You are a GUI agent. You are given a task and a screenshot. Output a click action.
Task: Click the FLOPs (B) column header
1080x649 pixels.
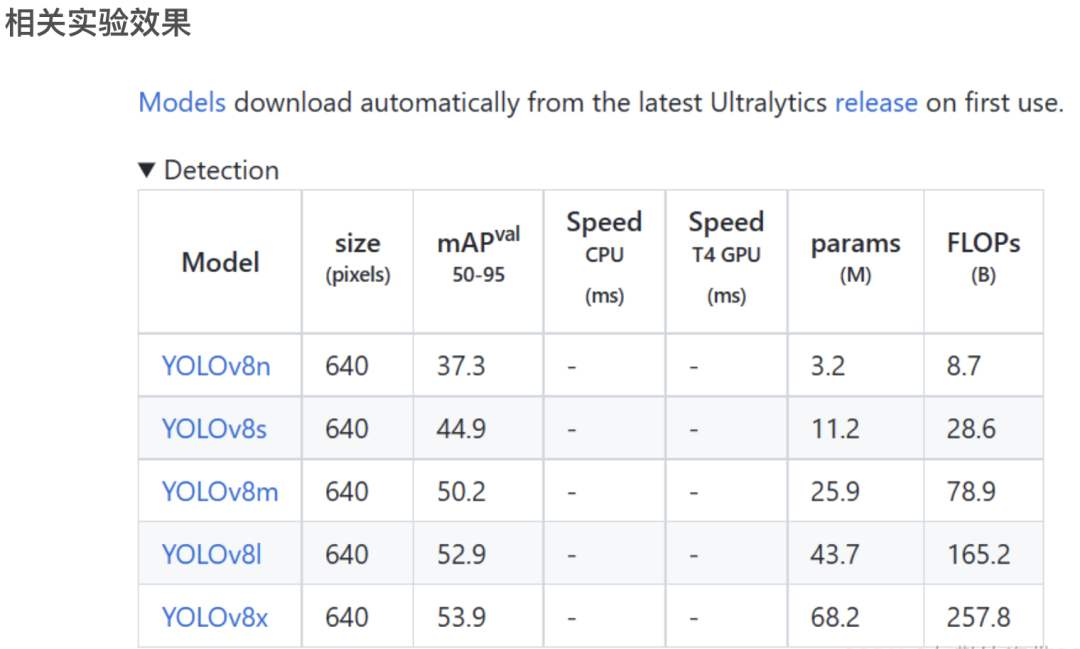click(x=984, y=258)
